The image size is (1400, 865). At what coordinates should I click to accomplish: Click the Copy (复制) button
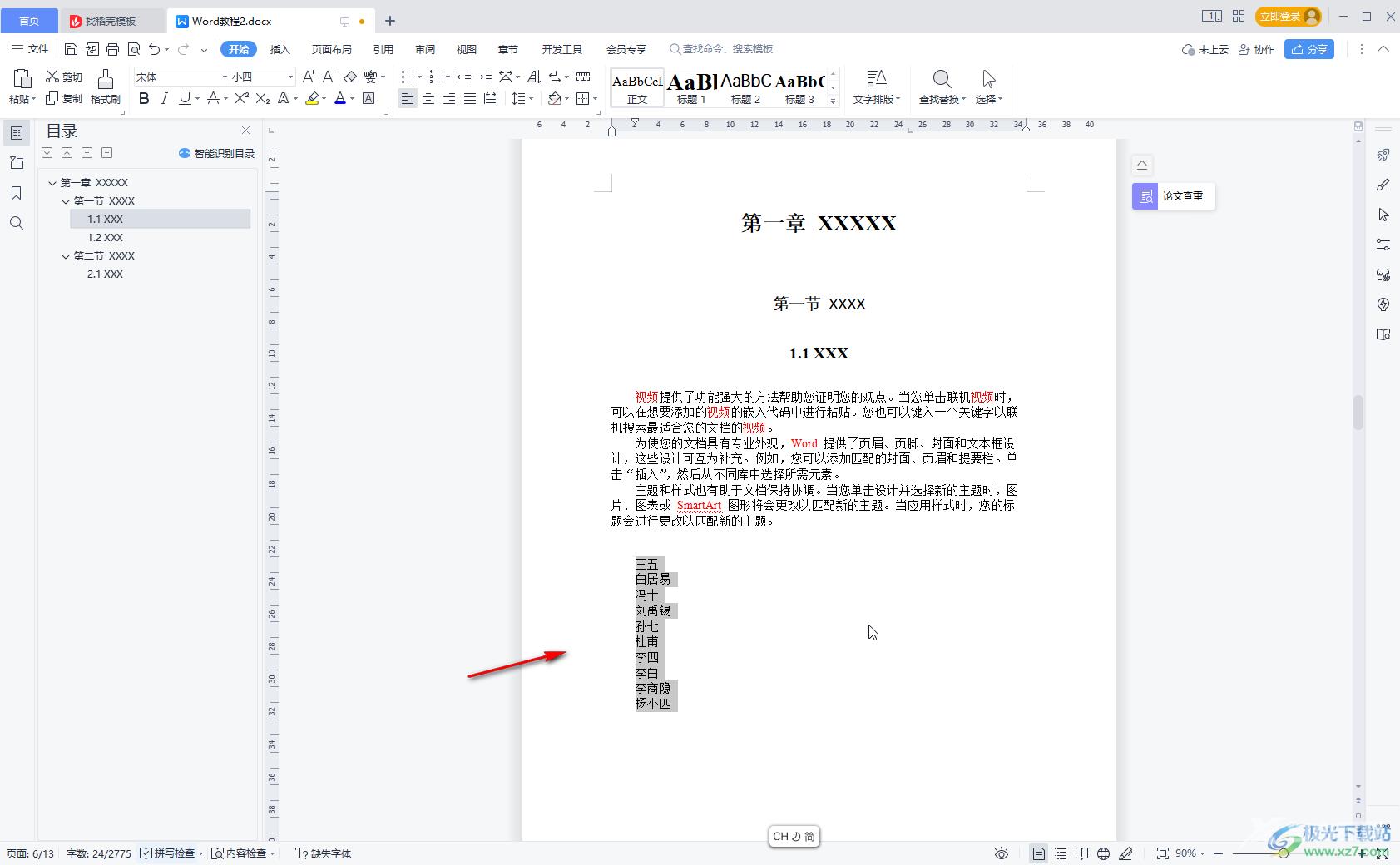pyautogui.click(x=64, y=98)
